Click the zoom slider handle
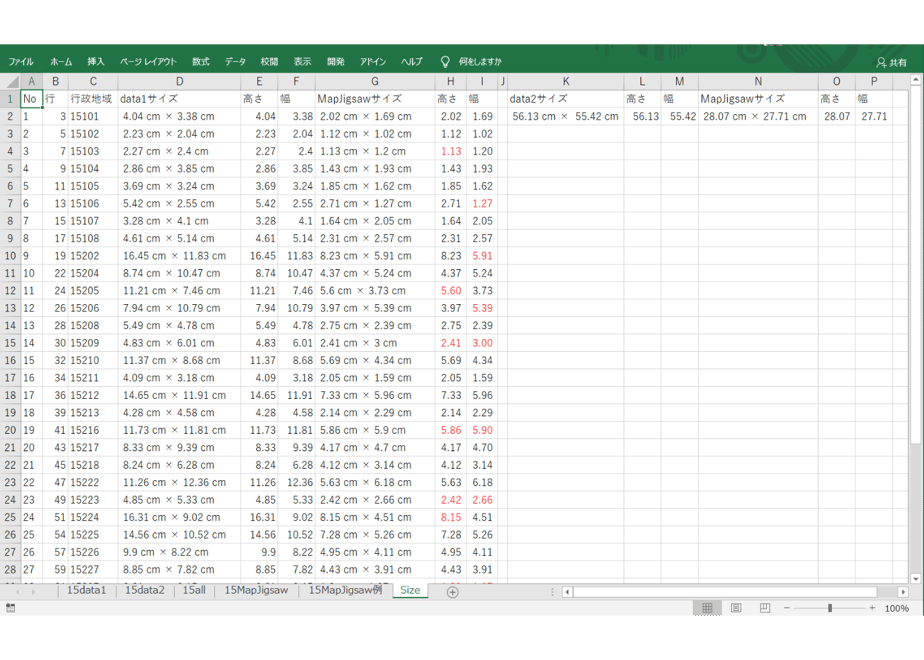924x660 pixels. tap(830, 608)
